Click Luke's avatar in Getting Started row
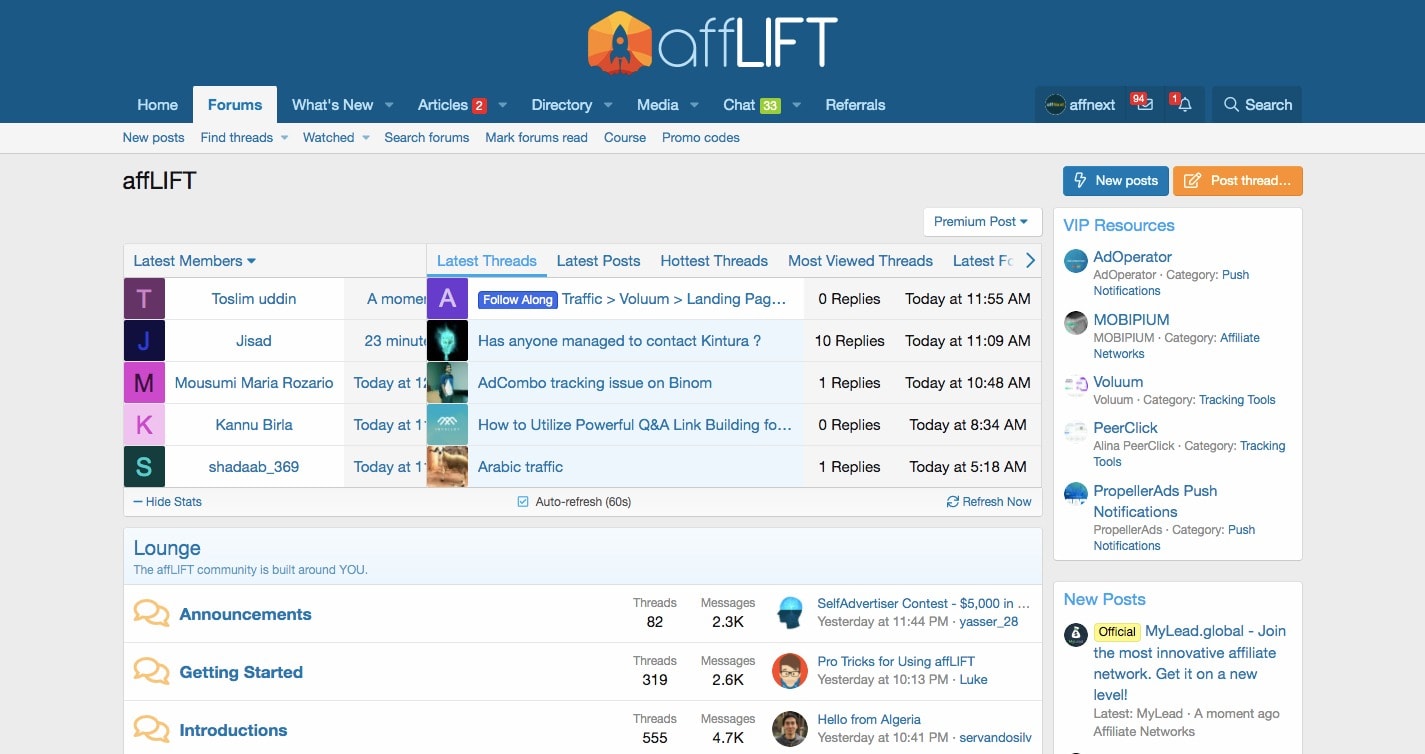Viewport: 1425px width, 754px height. coord(790,671)
